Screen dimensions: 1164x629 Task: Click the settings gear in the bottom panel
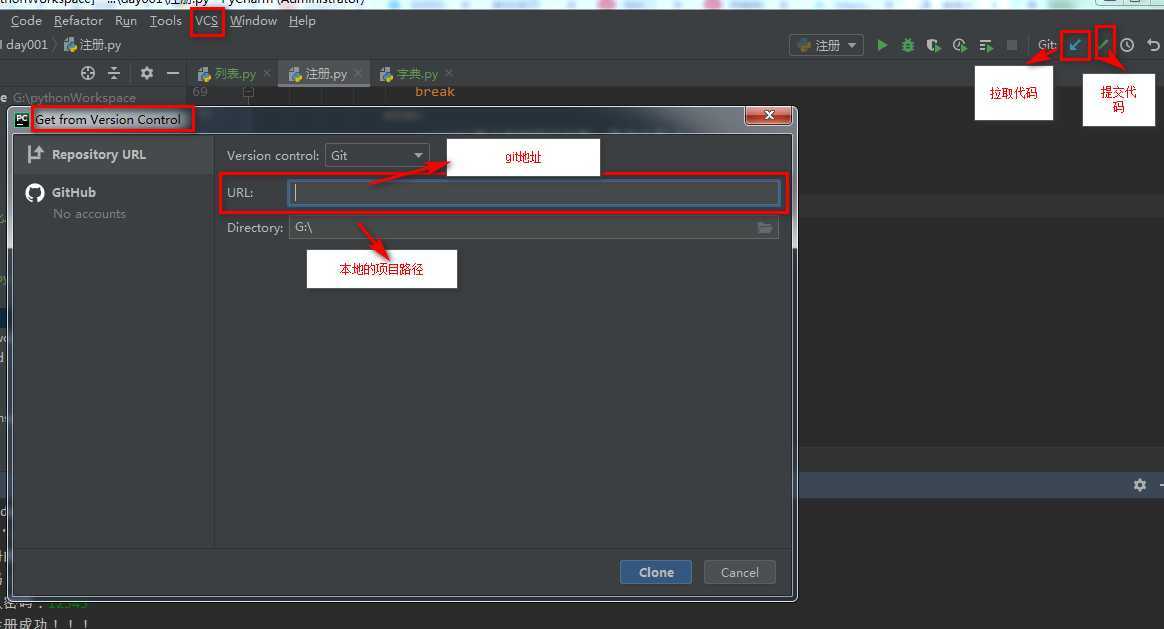[1140, 485]
